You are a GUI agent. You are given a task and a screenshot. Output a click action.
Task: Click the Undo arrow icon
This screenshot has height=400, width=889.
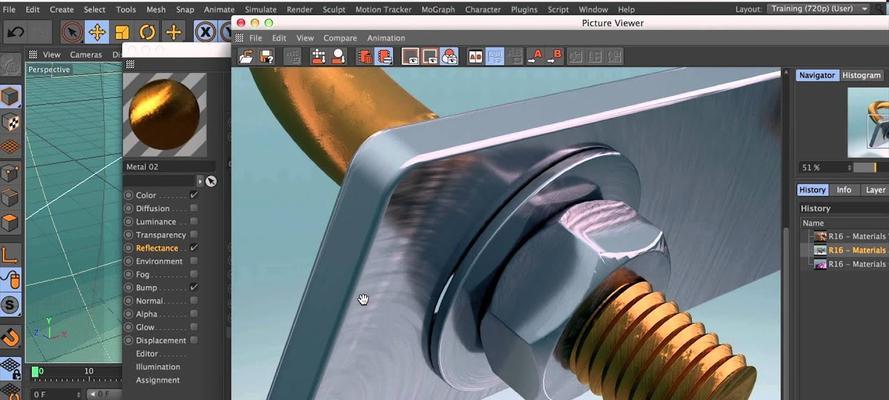(x=15, y=32)
